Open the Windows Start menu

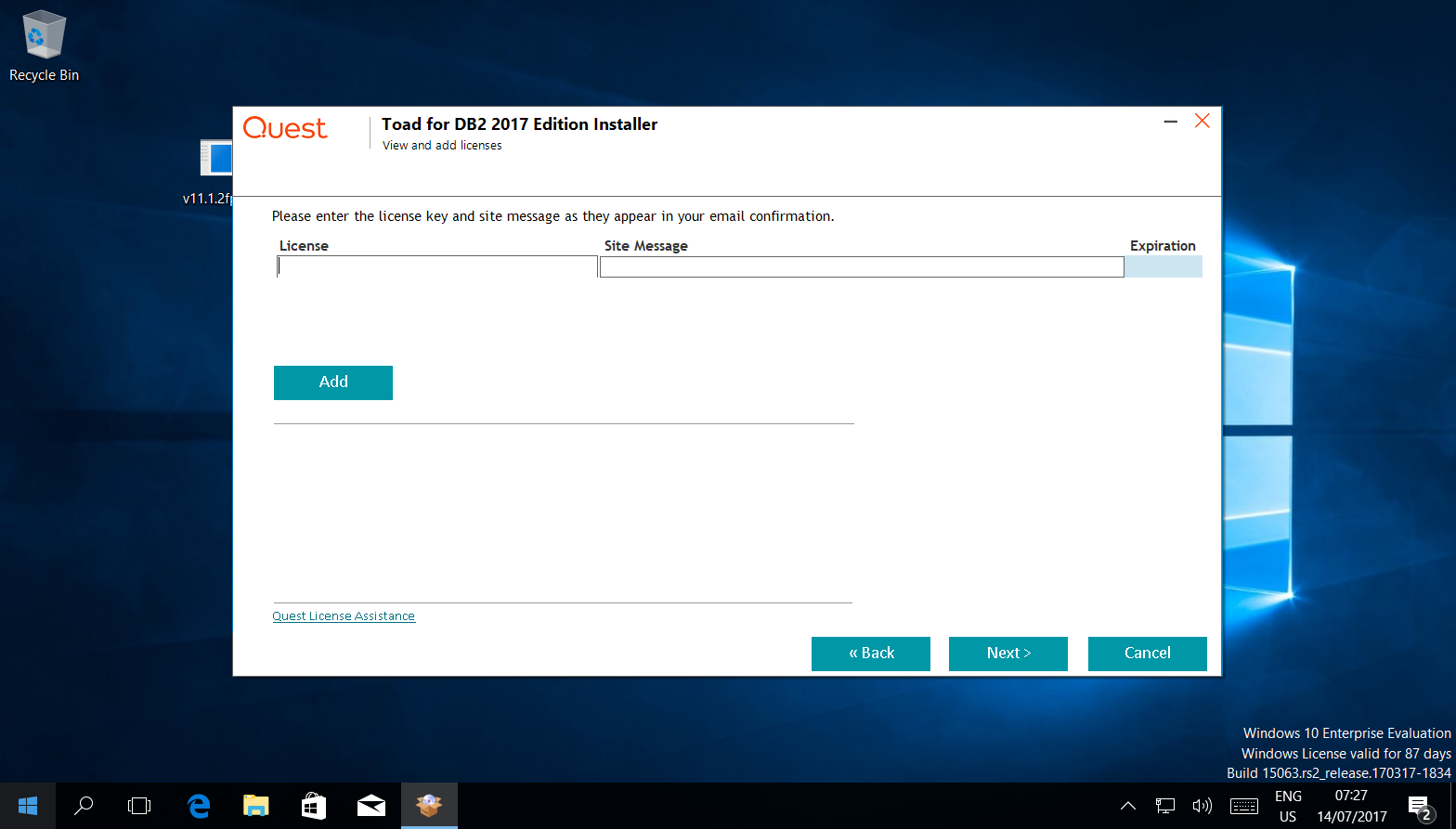coord(28,806)
